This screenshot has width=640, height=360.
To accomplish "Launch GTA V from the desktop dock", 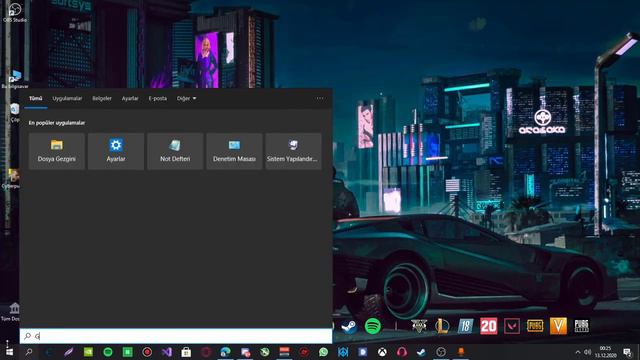I will pyautogui.click(x=419, y=326).
